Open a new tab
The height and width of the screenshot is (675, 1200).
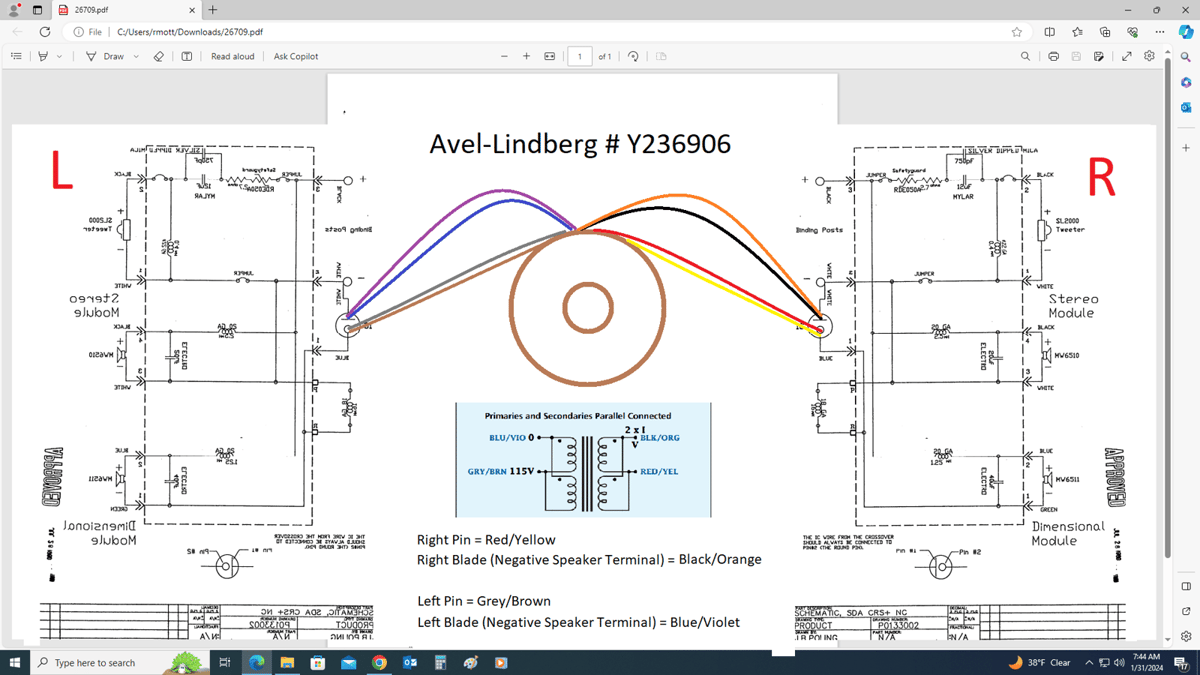213,10
